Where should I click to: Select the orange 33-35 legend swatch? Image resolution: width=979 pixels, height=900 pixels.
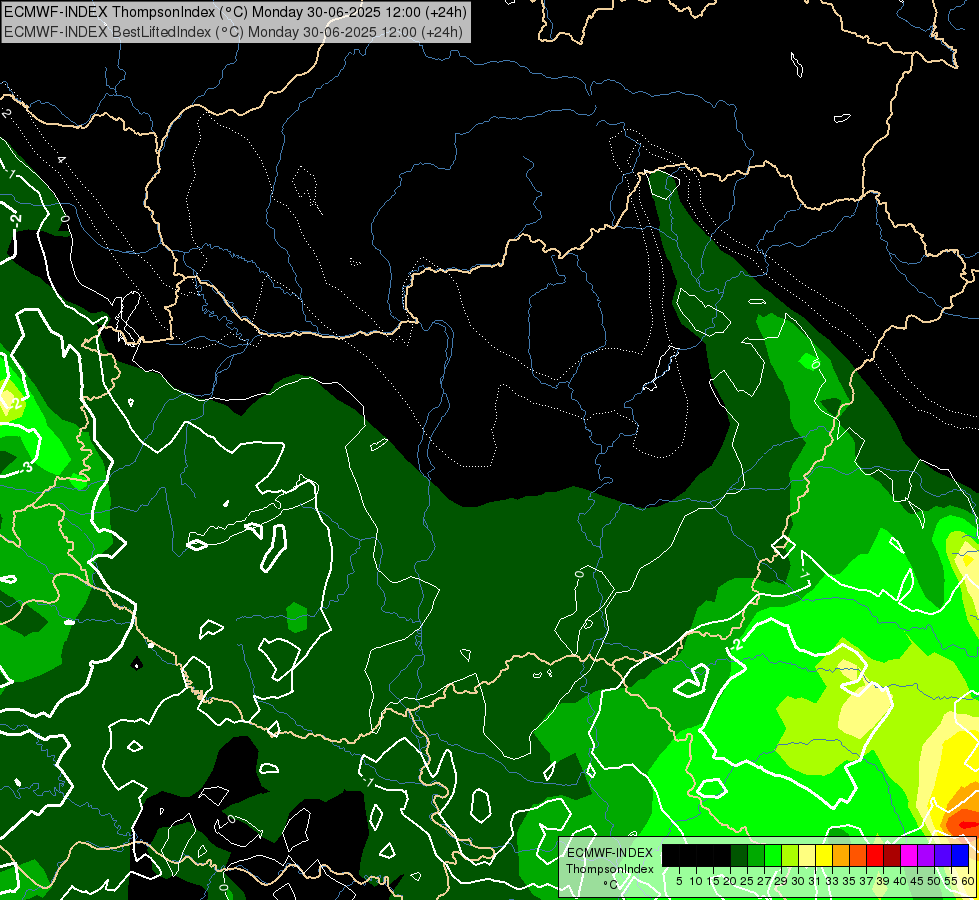pyautogui.click(x=841, y=855)
